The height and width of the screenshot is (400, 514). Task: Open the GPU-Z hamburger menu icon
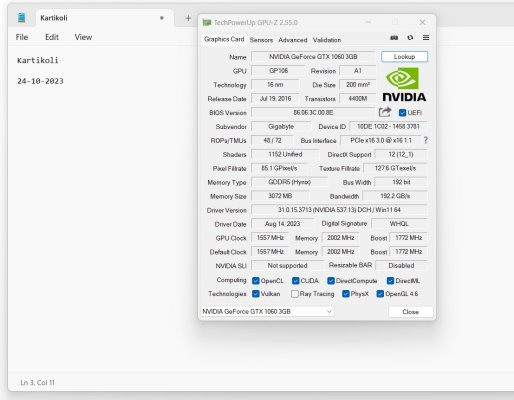[426, 38]
